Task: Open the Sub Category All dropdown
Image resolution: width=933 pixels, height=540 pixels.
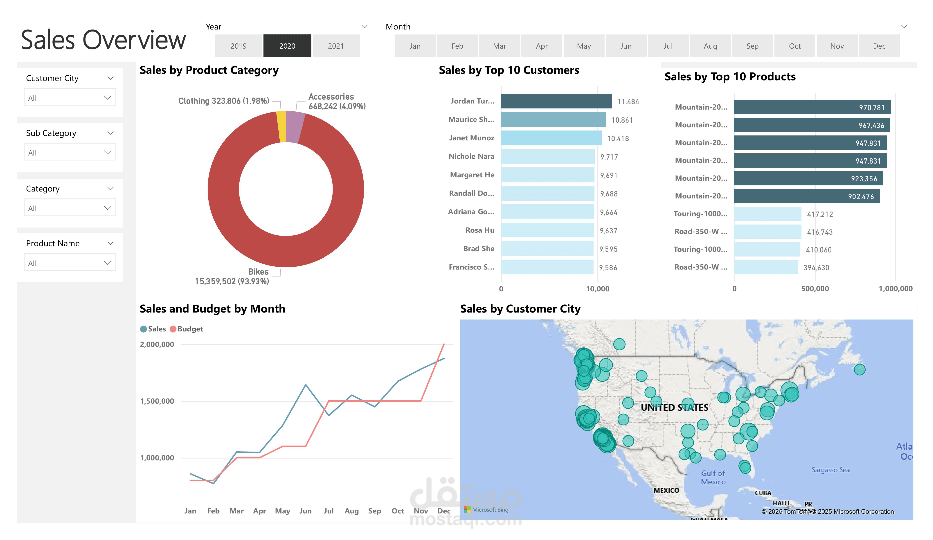Action: (x=70, y=152)
